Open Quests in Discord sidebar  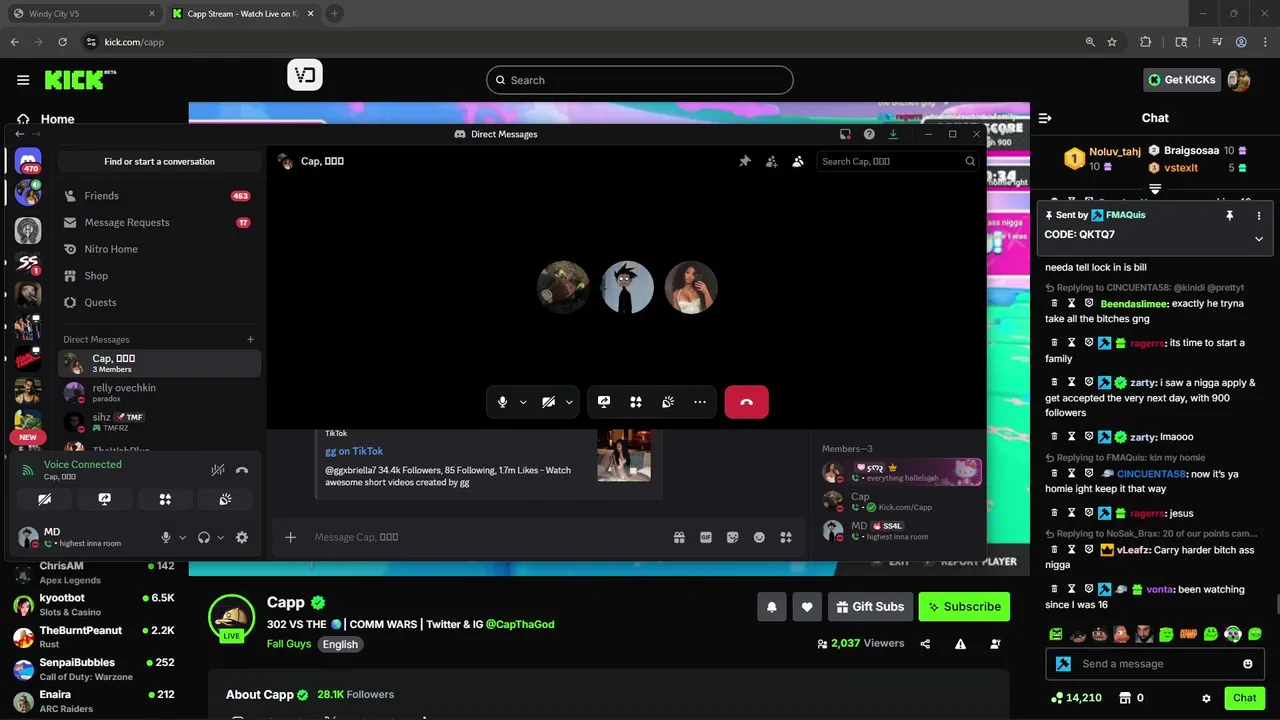click(159, 302)
